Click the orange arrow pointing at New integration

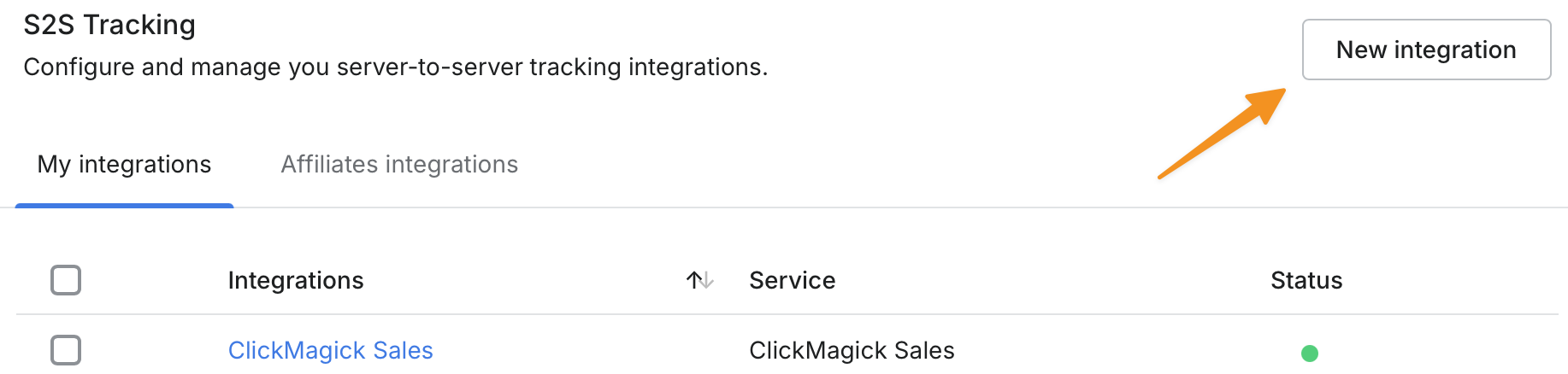[x=1223, y=133]
